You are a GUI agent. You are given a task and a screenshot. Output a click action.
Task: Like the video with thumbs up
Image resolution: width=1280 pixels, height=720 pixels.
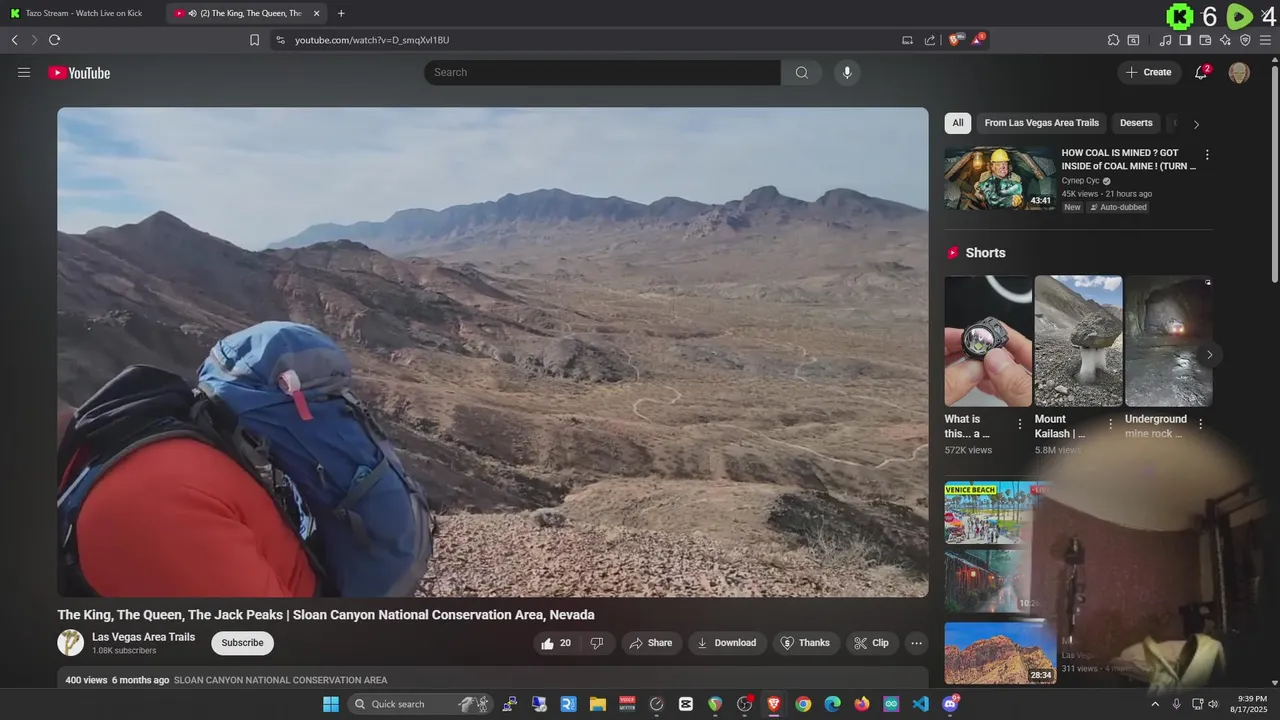pyautogui.click(x=558, y=643)
